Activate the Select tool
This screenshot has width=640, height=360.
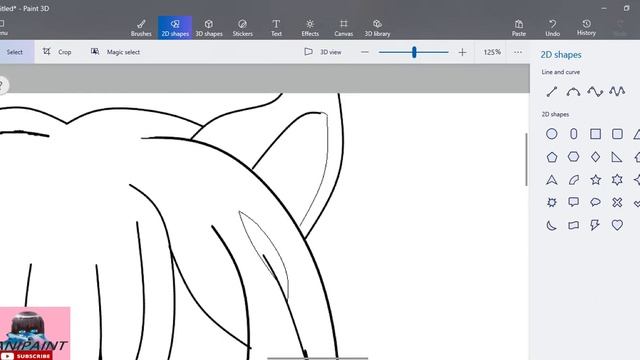(x=15, y=52)
